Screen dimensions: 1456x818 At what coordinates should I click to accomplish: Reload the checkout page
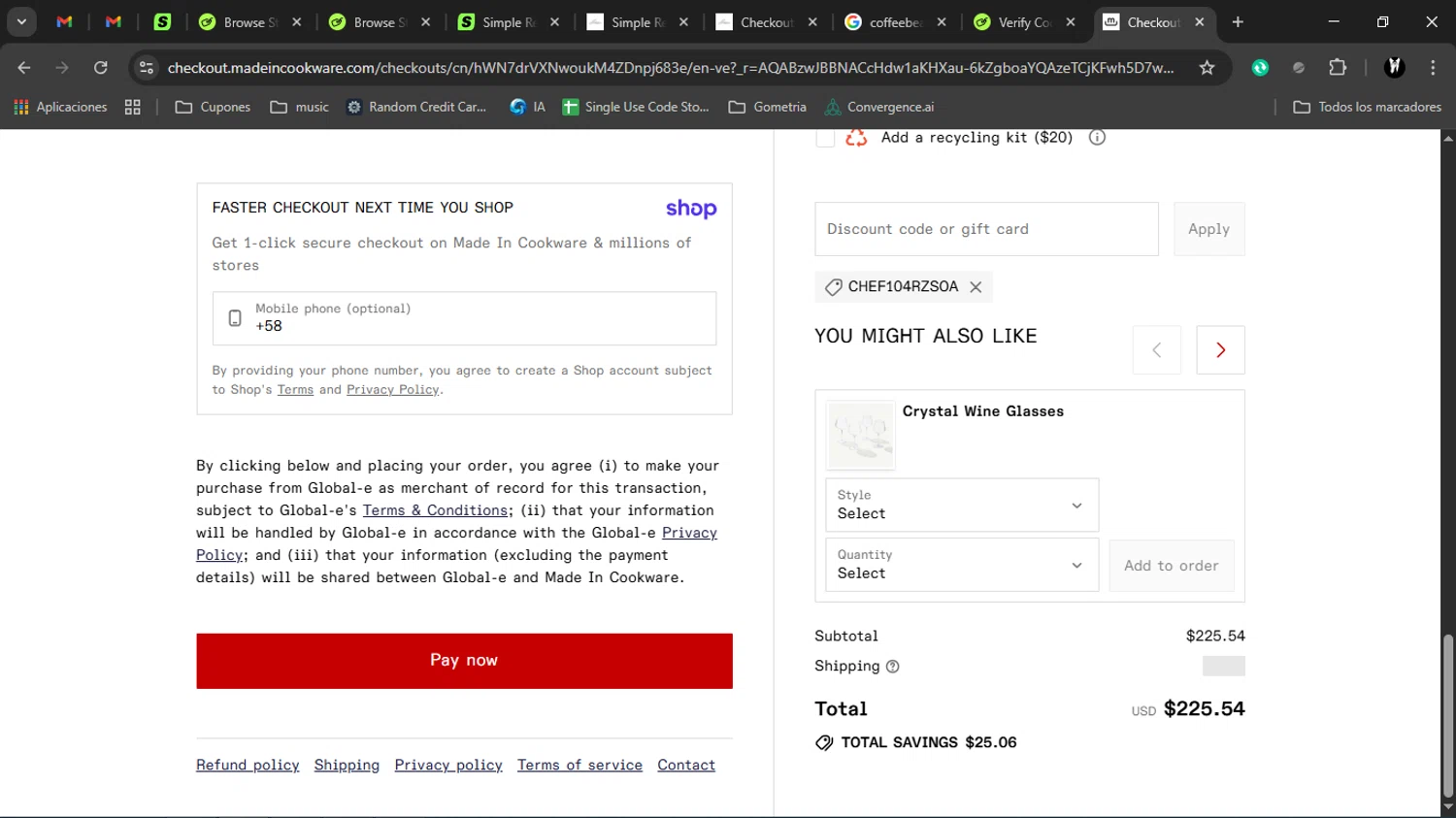click(x=100, y=67)
